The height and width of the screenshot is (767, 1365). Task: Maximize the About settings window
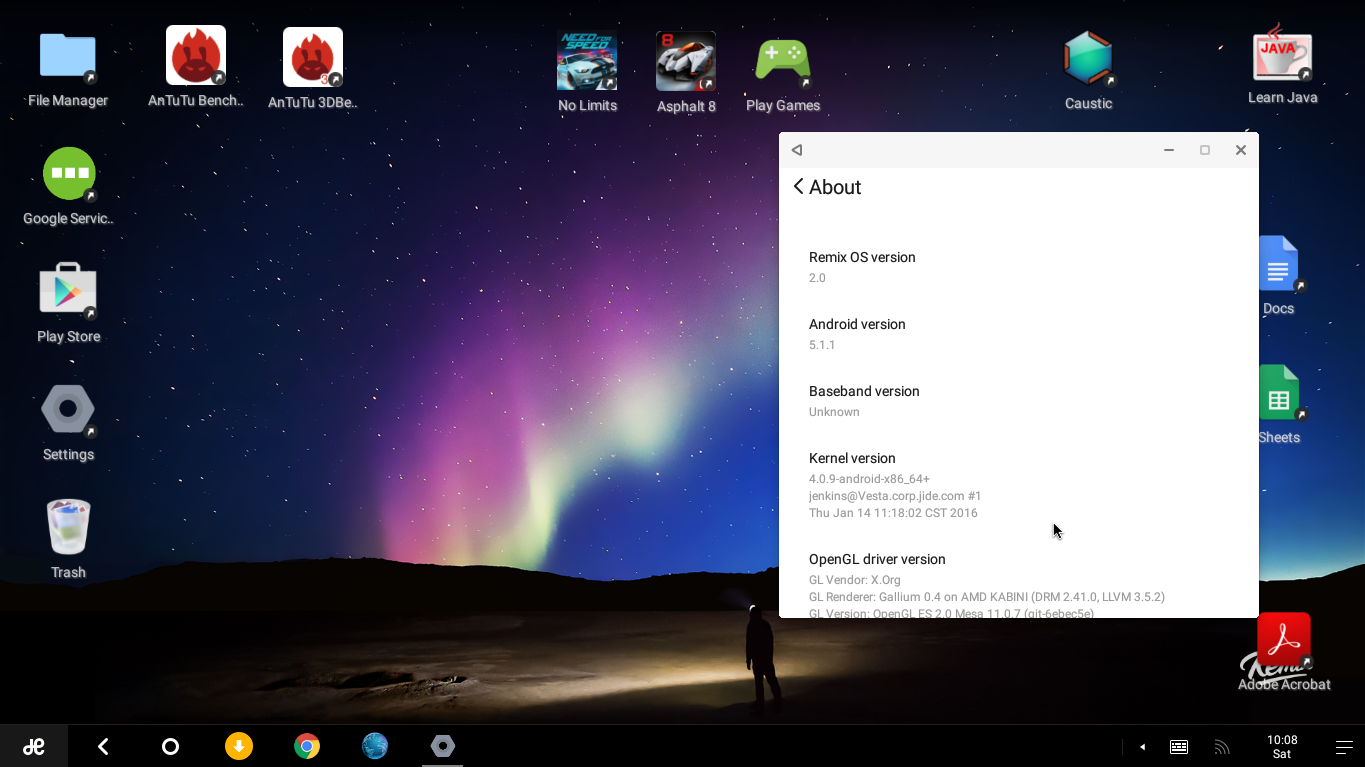(1205, 150)
